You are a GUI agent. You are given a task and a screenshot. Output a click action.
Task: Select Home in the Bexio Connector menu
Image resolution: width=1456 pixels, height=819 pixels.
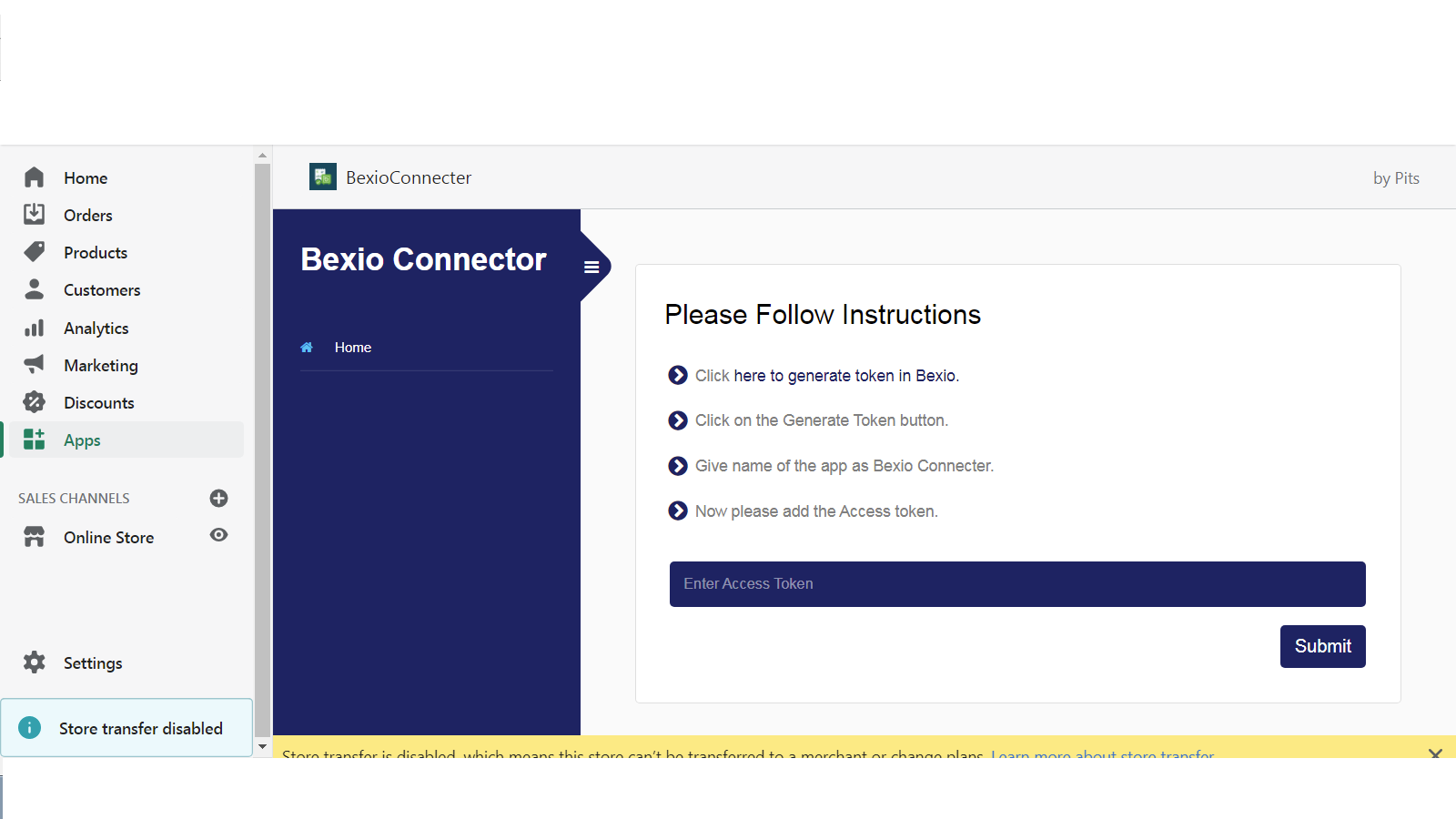pyautogui.click(x=353, y=347)
